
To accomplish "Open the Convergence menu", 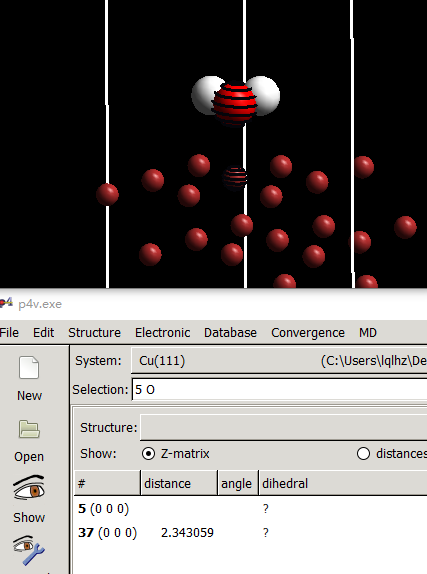I will (x=308, y=332).
